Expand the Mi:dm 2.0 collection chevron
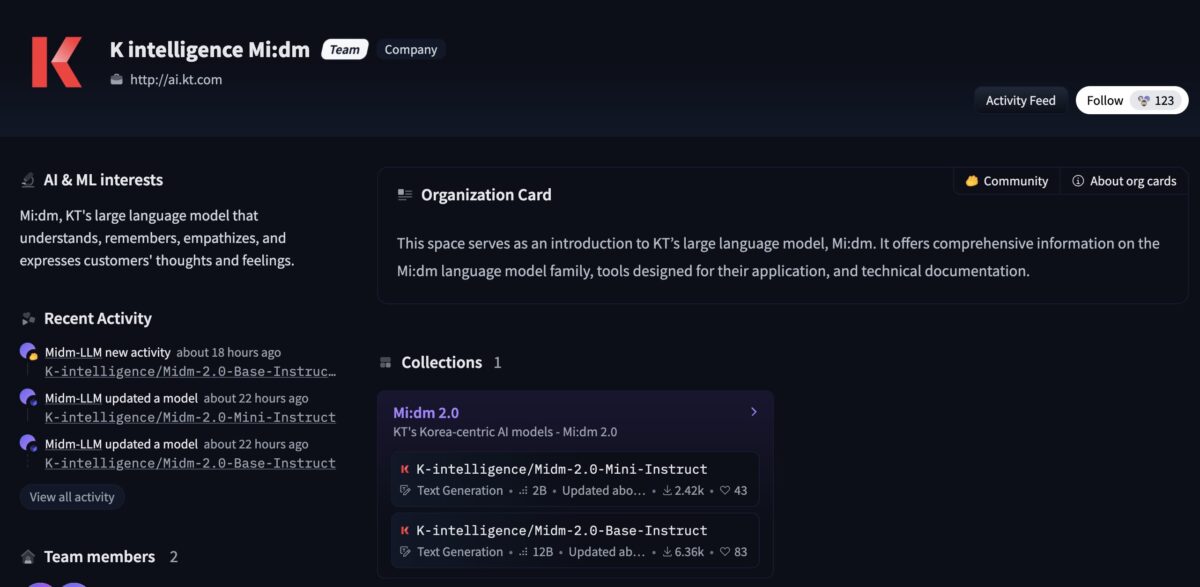 click(x=753, y=412)
